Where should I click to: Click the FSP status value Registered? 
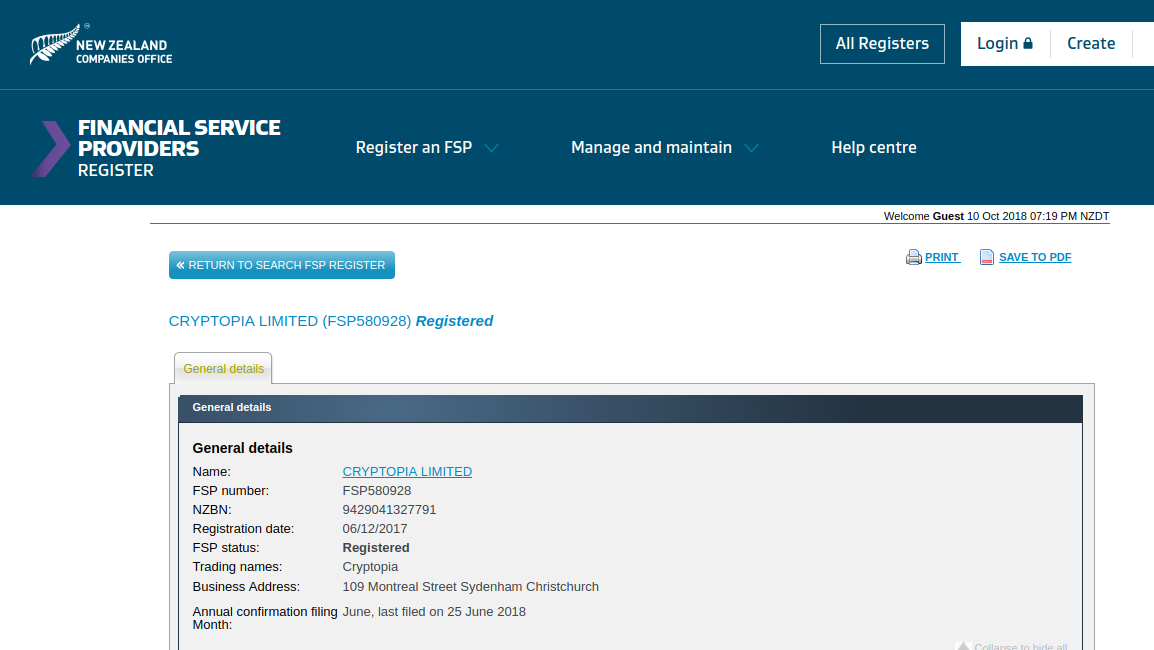pos(376,548)
